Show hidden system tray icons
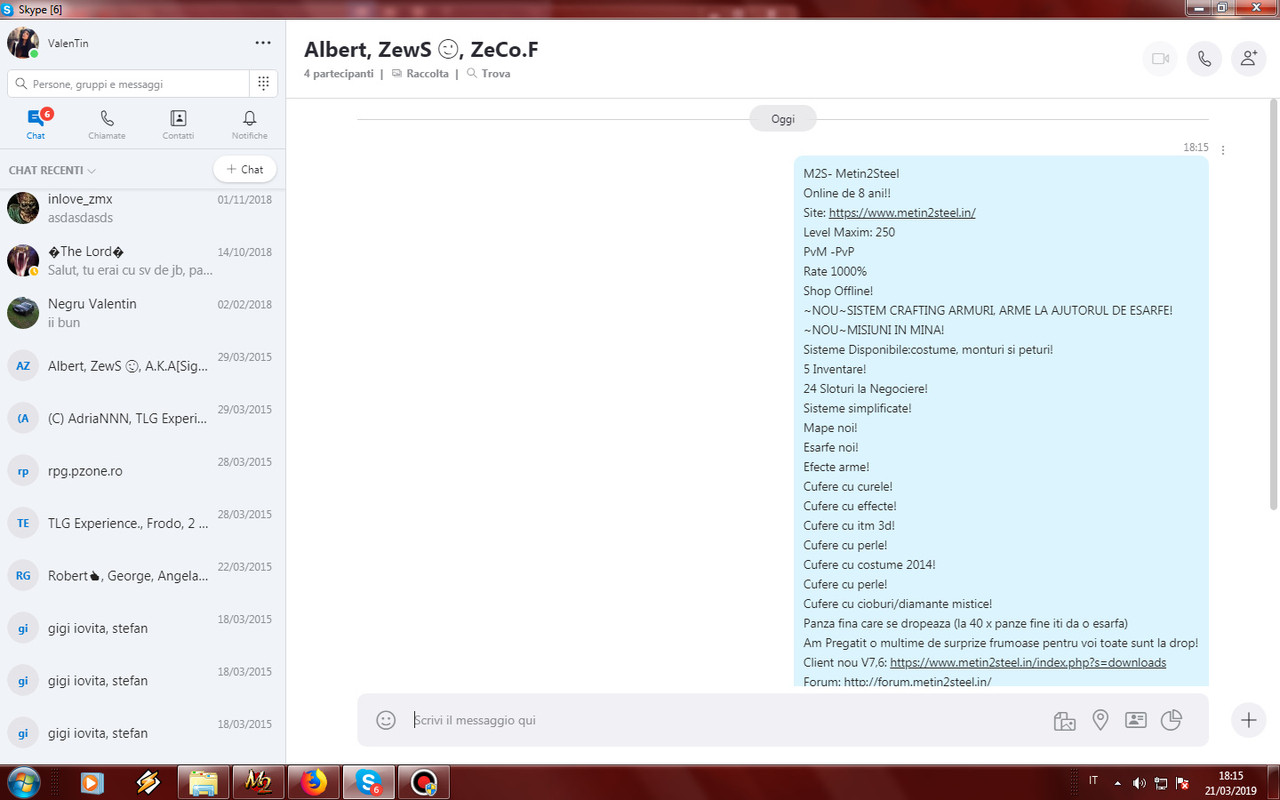Viewport: 1280px width, 800px height. (x=1117, y=782)
